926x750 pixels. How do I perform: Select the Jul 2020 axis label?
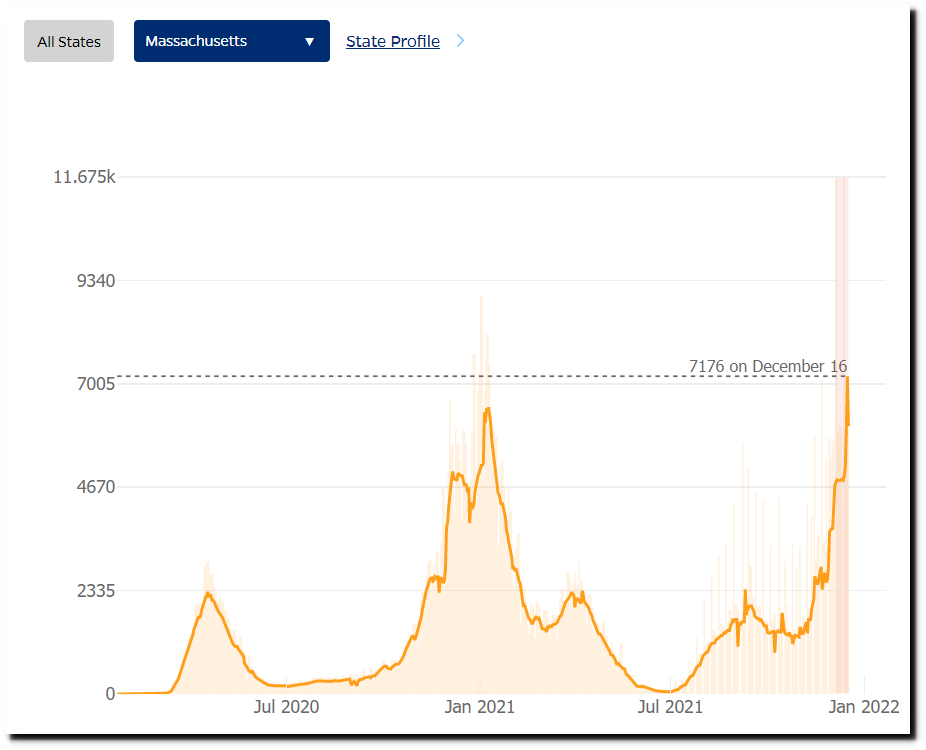(x=286, y=707)
